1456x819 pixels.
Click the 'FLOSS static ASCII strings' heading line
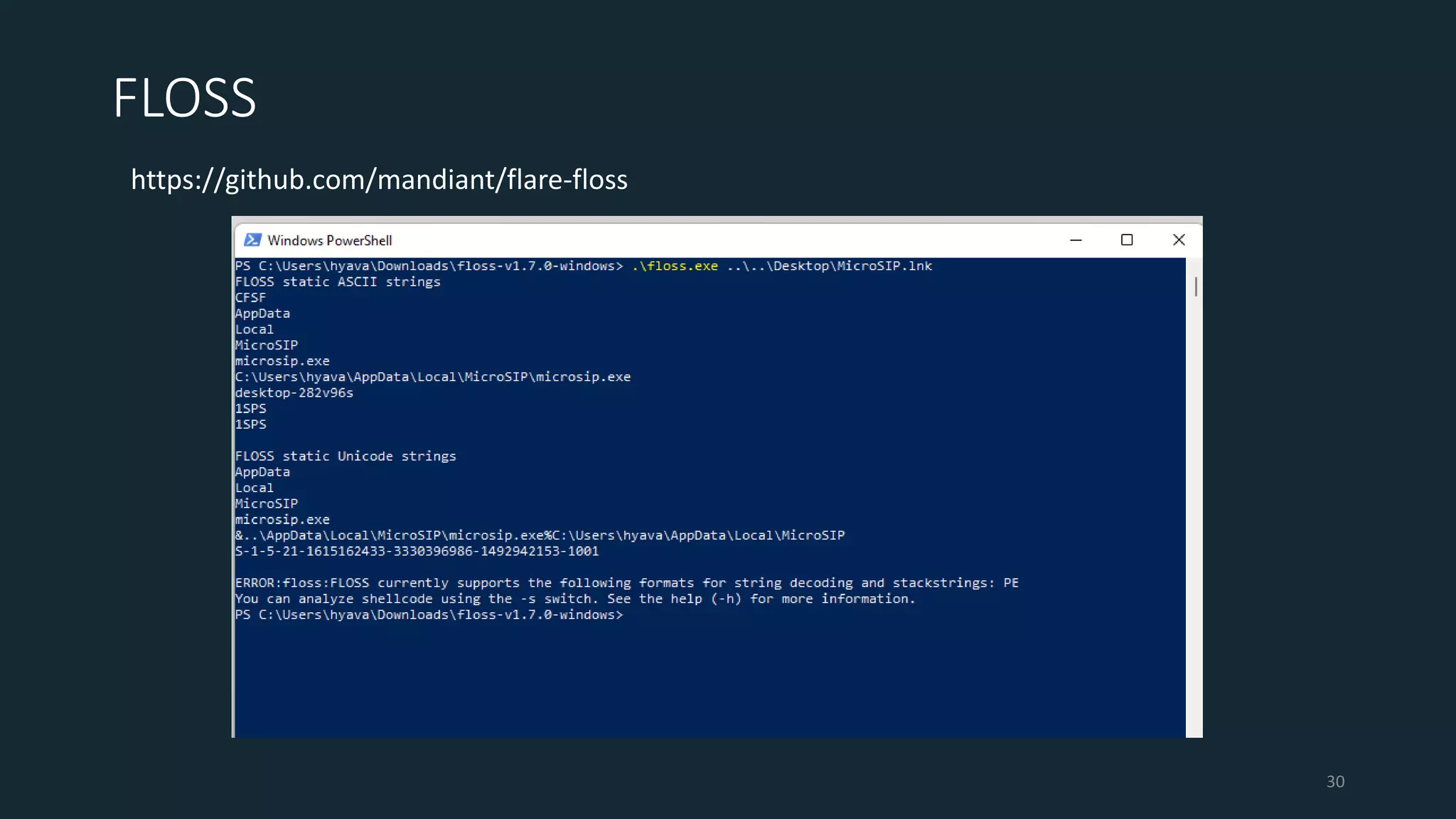pyautogui.click(x=338, y=282)
